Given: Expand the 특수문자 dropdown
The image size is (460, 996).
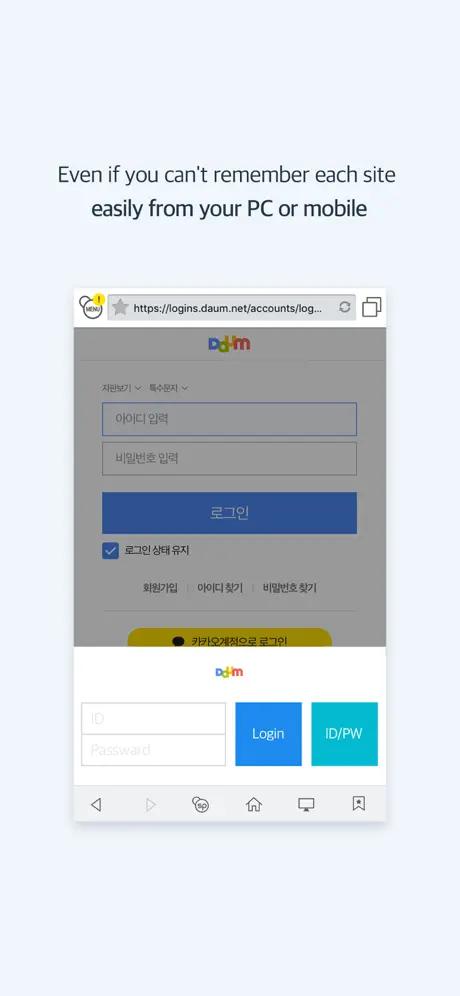Looking at the screenshot, I should tap(168, 387).
